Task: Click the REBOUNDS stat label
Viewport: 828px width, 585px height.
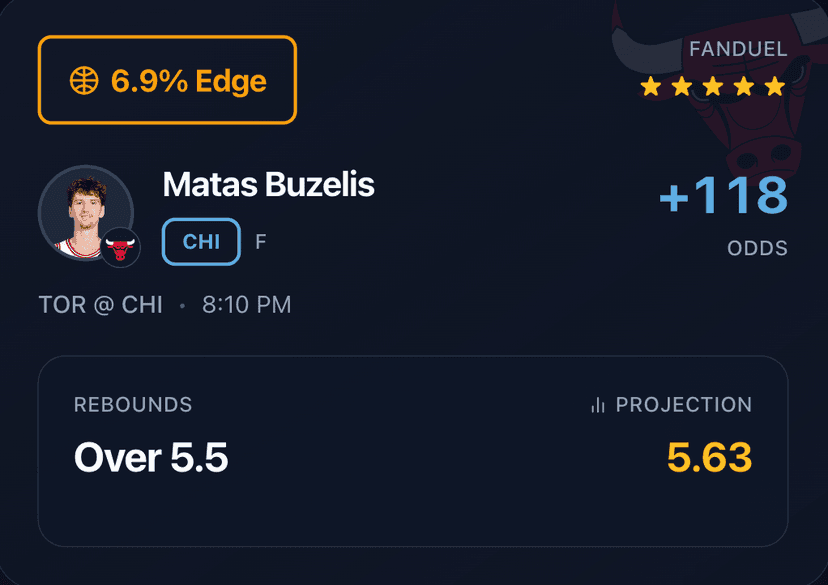Action: tap(133, 405)
